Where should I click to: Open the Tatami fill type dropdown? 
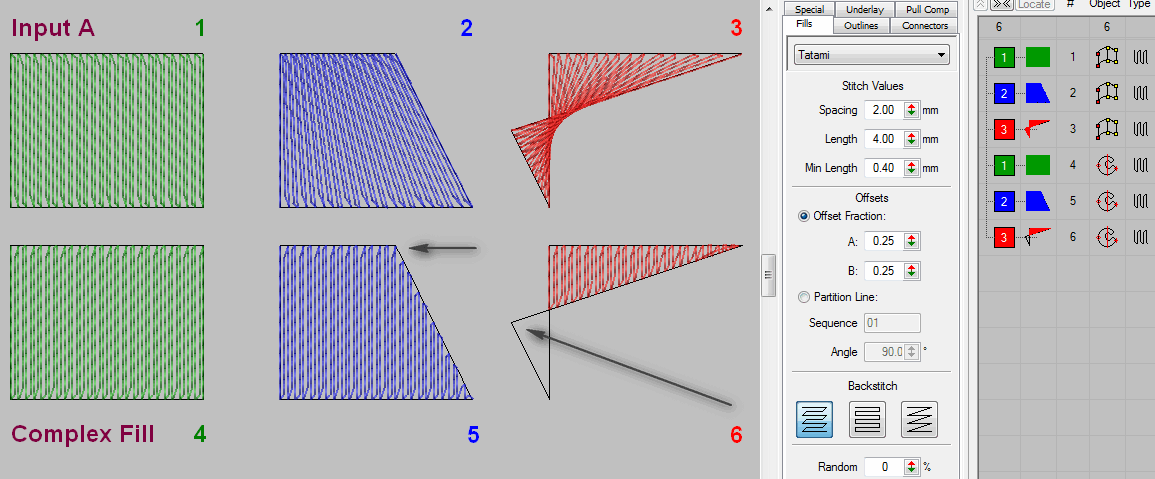tap(872, 55)
